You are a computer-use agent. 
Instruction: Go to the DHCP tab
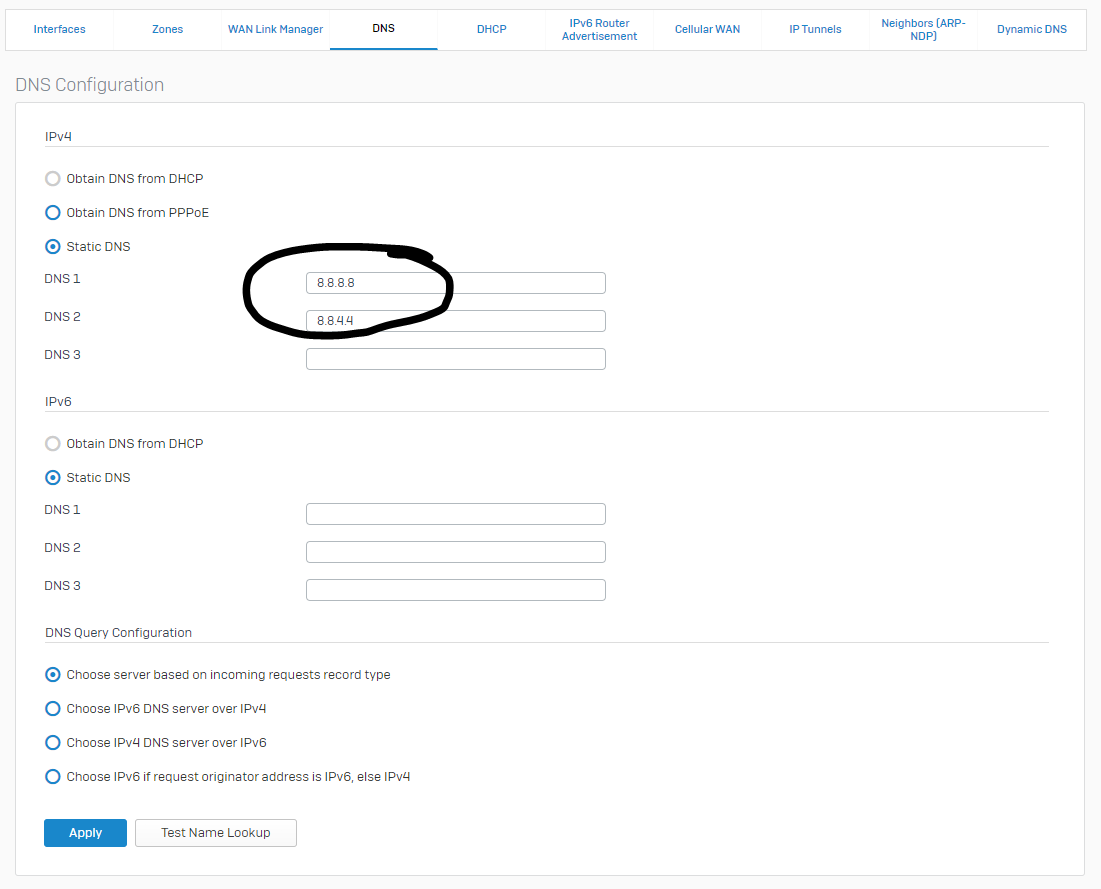pyautogui.click(x=492, y=29)
